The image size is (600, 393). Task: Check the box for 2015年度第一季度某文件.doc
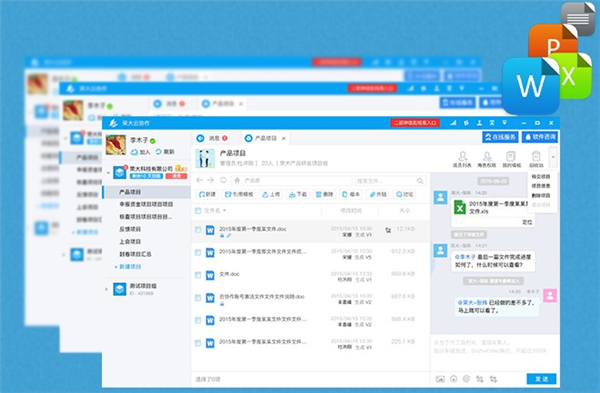click(x=198, y=230)
